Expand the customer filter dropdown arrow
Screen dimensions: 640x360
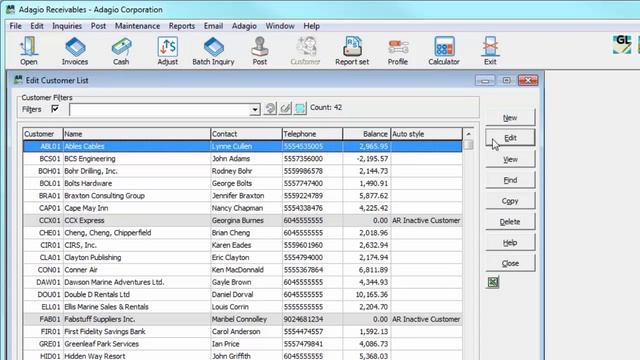coord(255,109)
